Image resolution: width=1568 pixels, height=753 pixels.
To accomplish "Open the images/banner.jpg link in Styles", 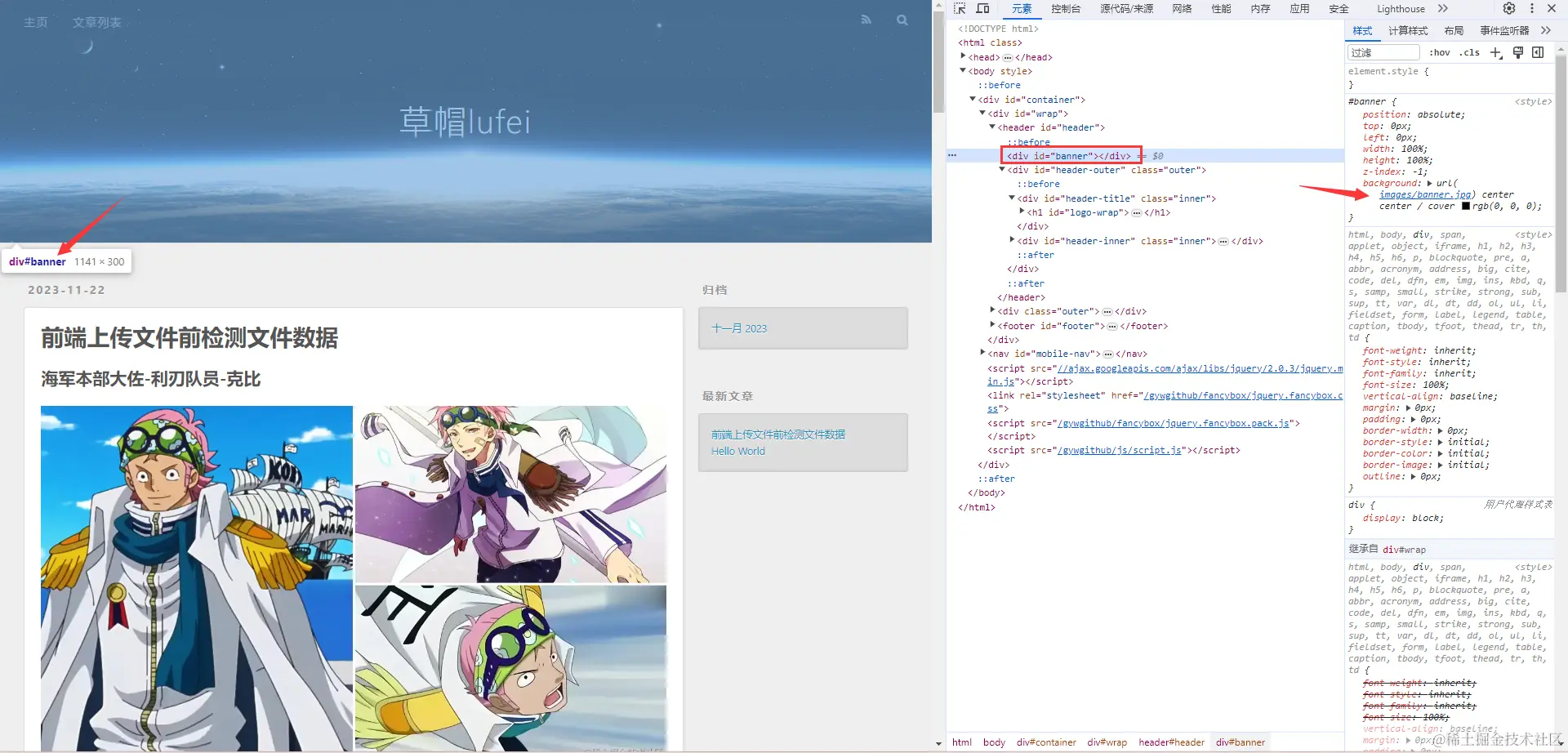I will coord(1425,194).
